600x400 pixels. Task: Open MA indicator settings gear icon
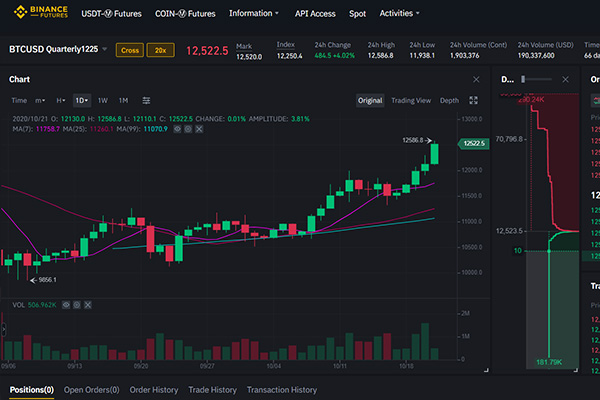[x=188, y=129]
